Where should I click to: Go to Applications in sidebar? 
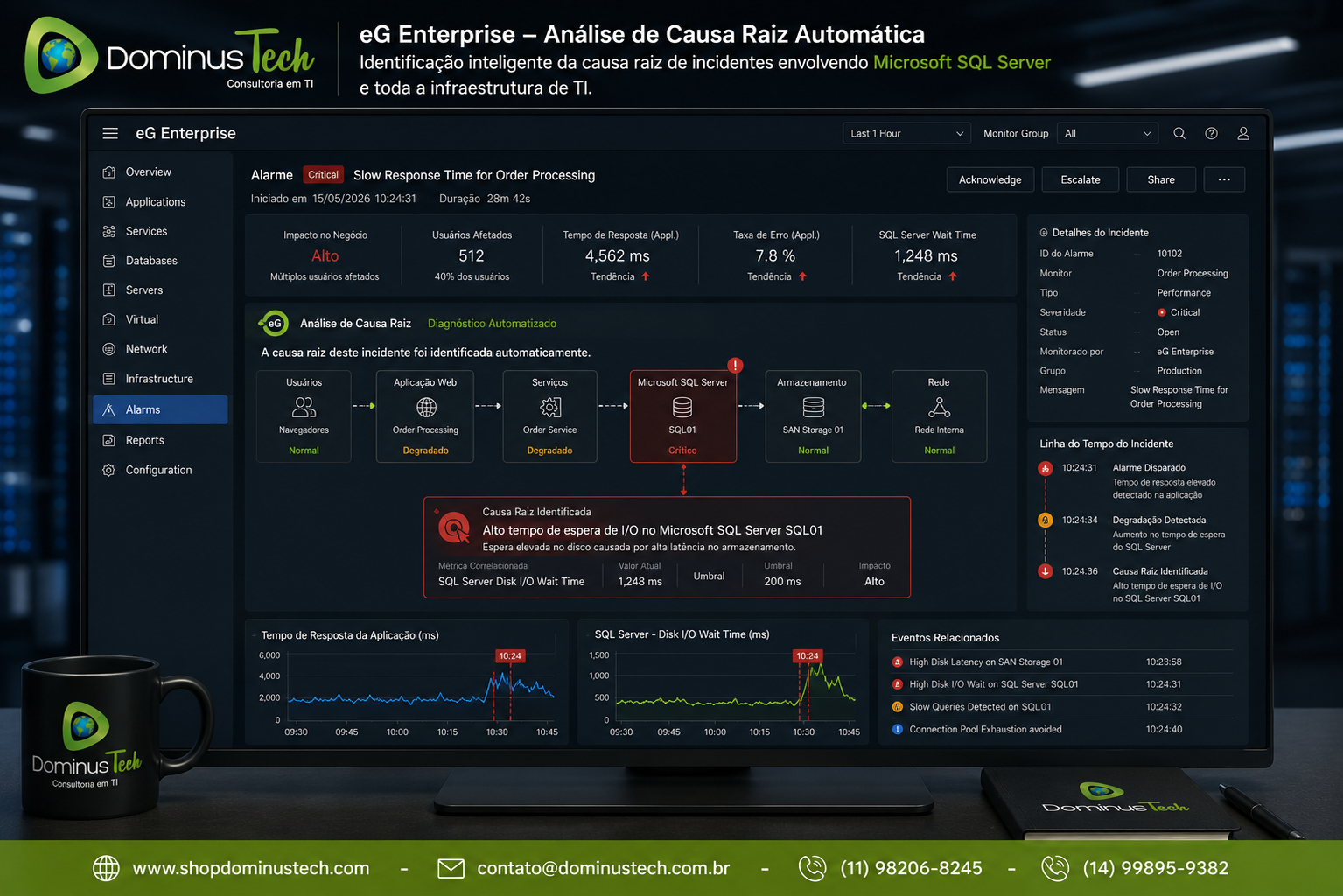click(x=160, y=202)
